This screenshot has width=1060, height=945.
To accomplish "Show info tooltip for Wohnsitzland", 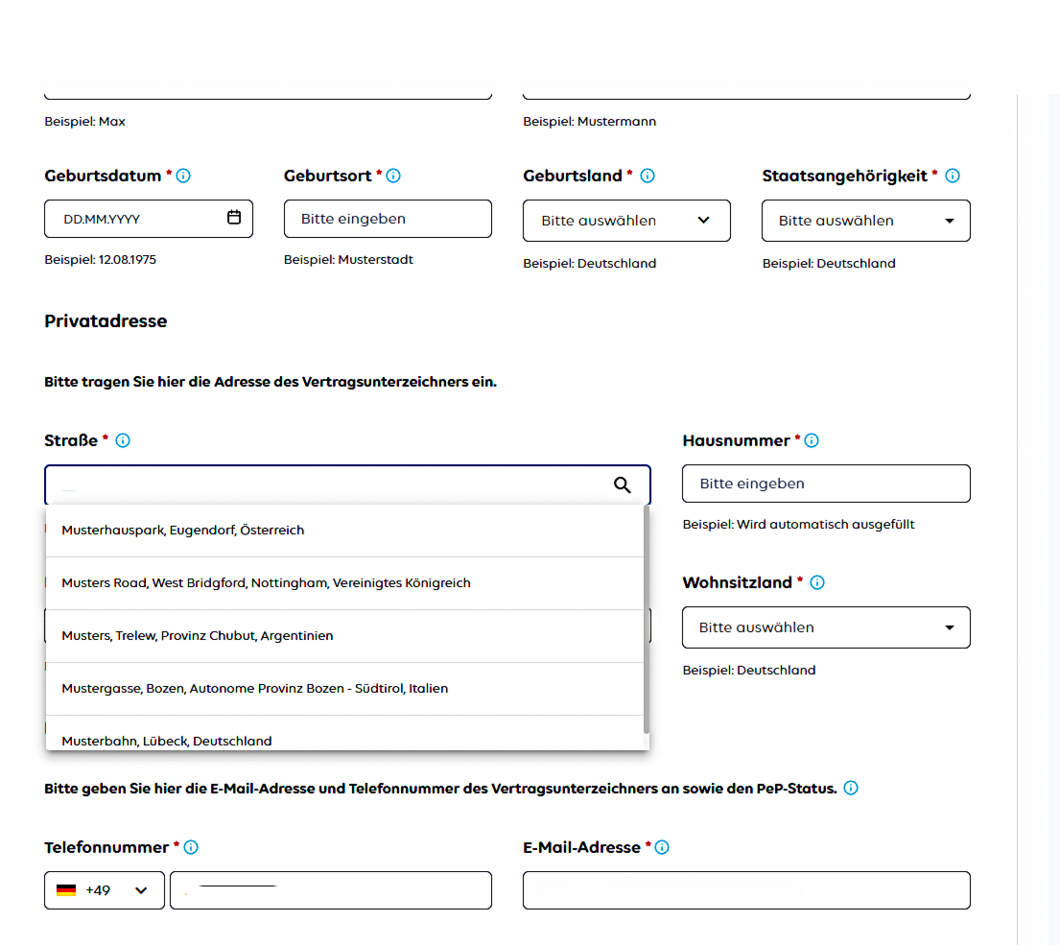I will pyautogui.click(x=817, y=583).
